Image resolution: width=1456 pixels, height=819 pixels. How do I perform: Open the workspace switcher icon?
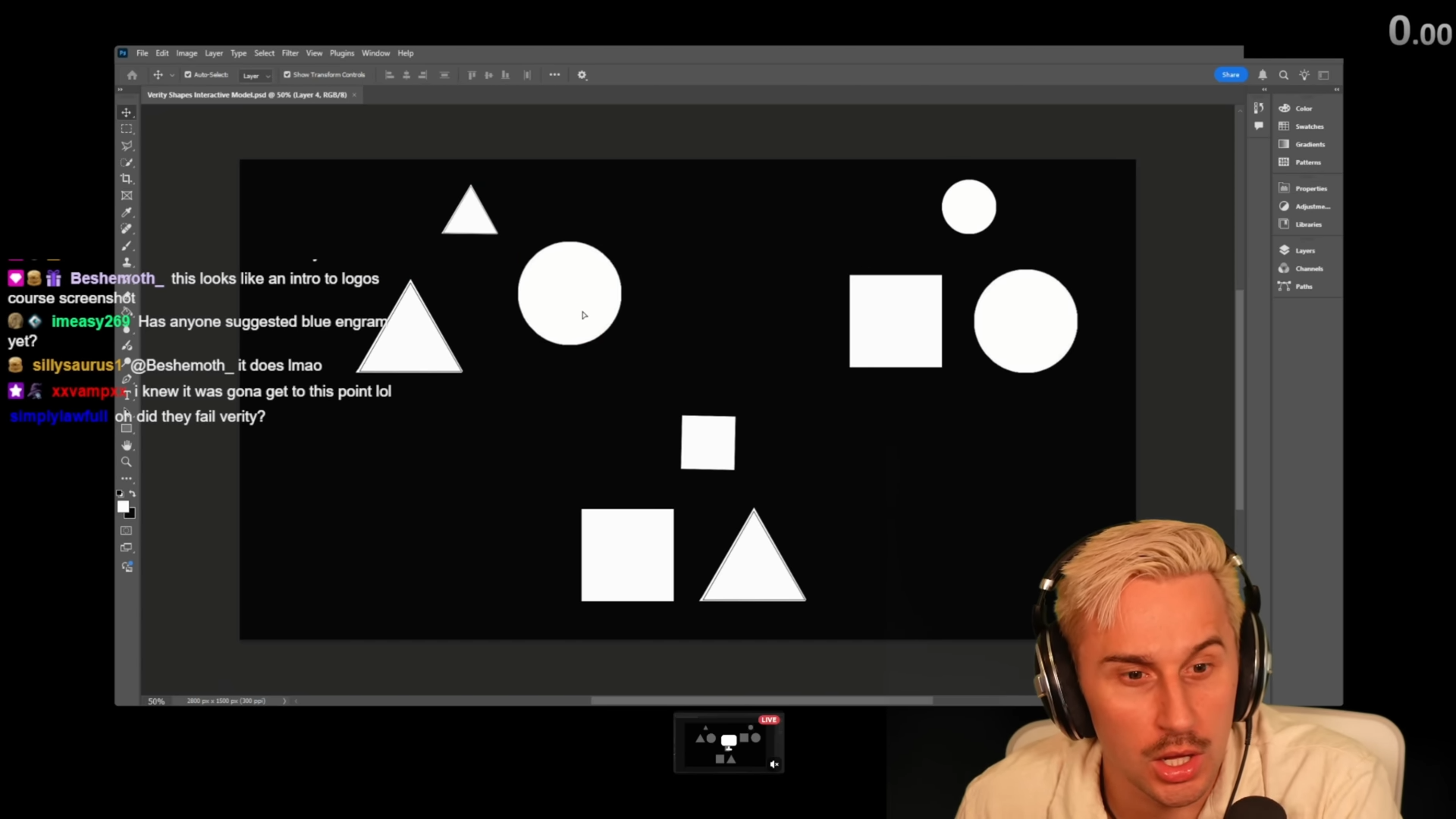[1324, 75]
